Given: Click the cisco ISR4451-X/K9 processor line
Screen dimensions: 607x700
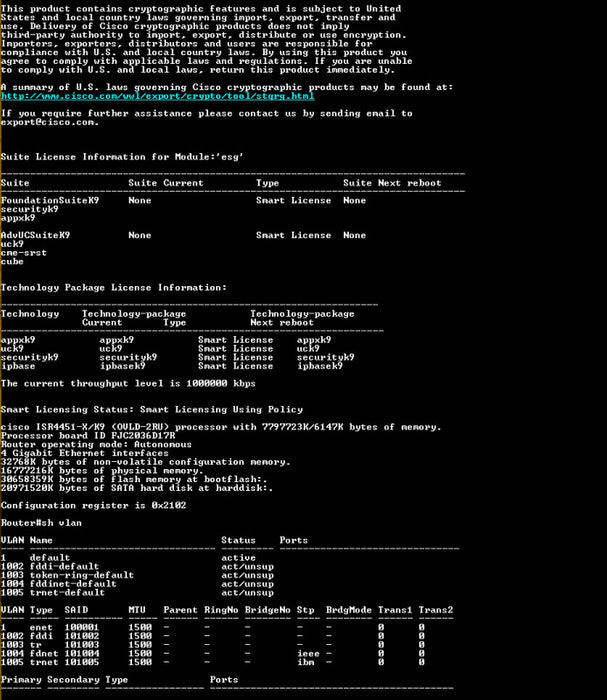Looking at the screenshot, I should tap(221, 427).
